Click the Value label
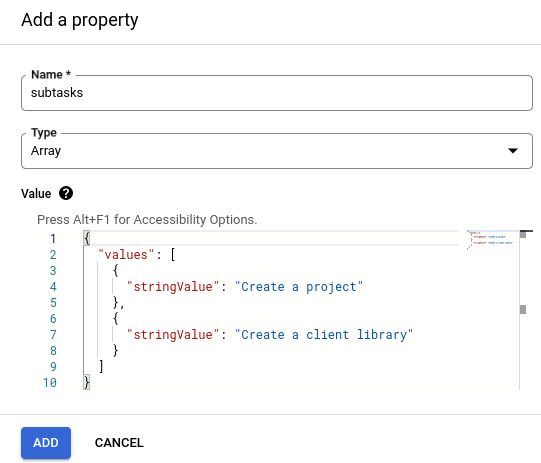The height and width of the screenshot is (463, 541). click(36, 194)
